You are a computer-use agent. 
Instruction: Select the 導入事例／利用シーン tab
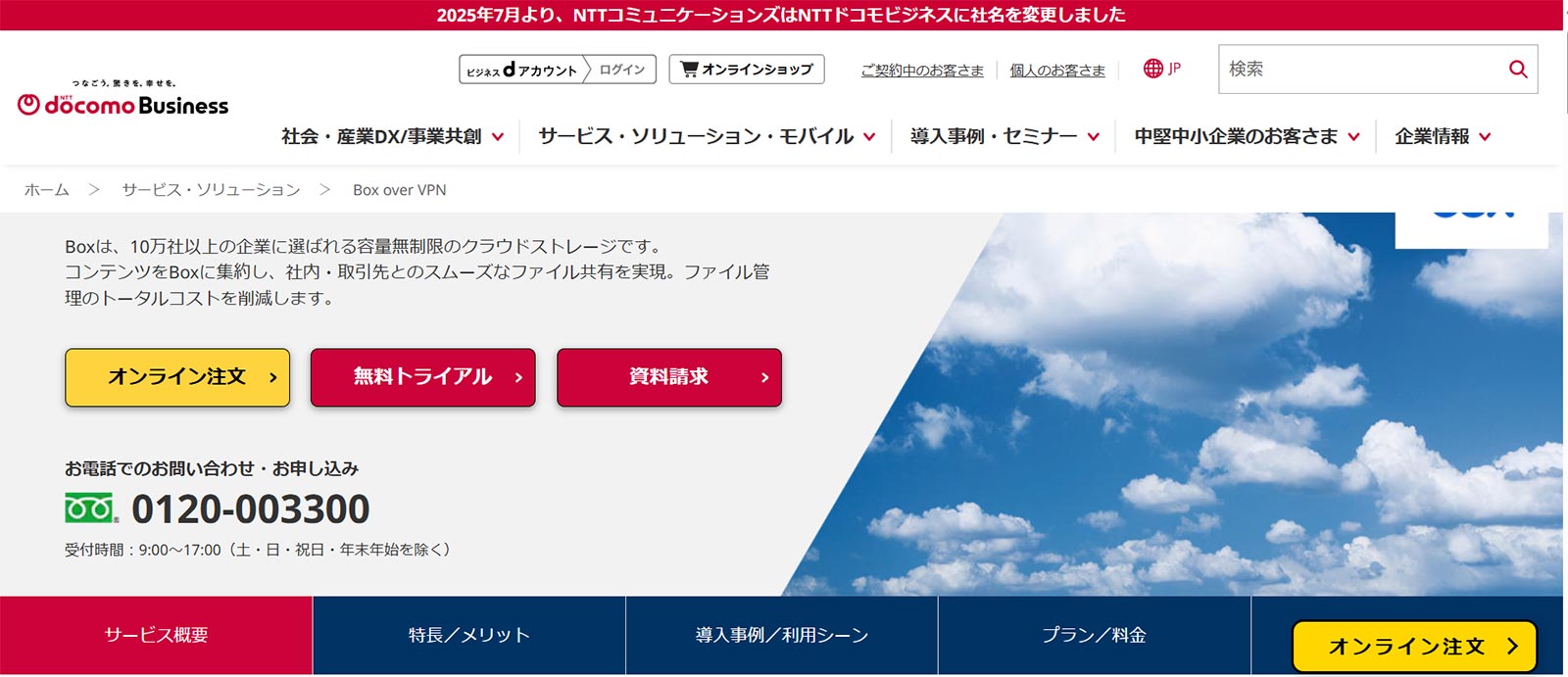coord(782,635)
